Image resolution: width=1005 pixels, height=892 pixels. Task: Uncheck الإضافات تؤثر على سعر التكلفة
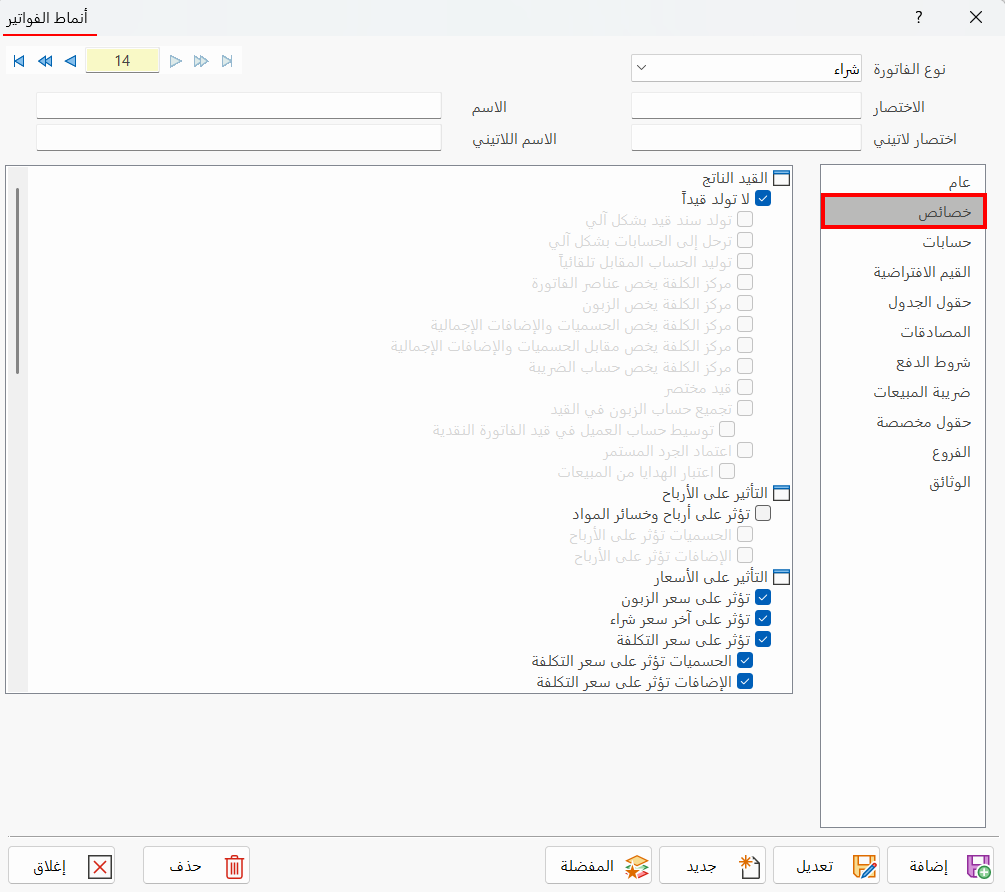tap(745, 681)
